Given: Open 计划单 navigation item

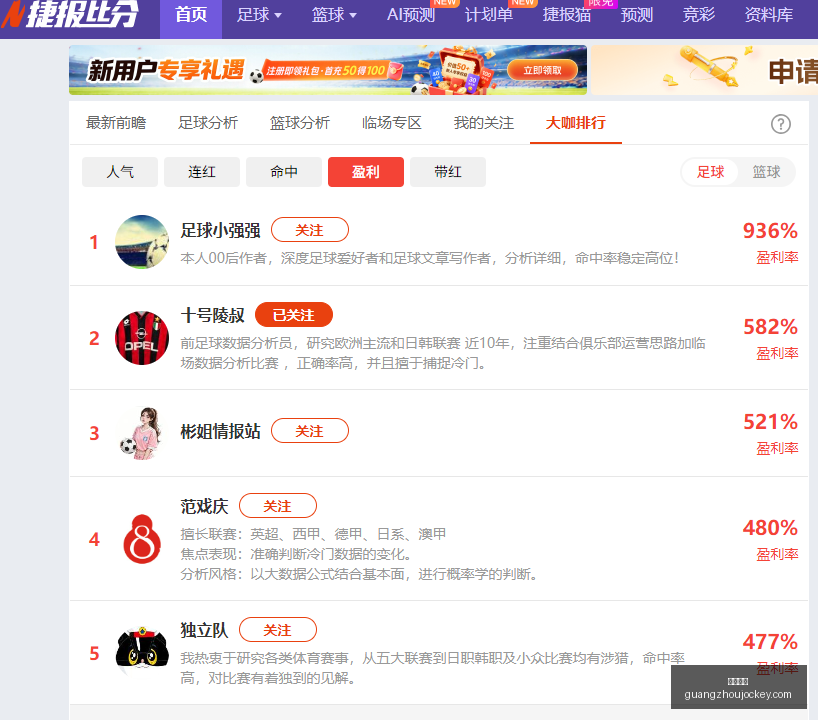Looking at the screenshot, I should click(489, 15).
